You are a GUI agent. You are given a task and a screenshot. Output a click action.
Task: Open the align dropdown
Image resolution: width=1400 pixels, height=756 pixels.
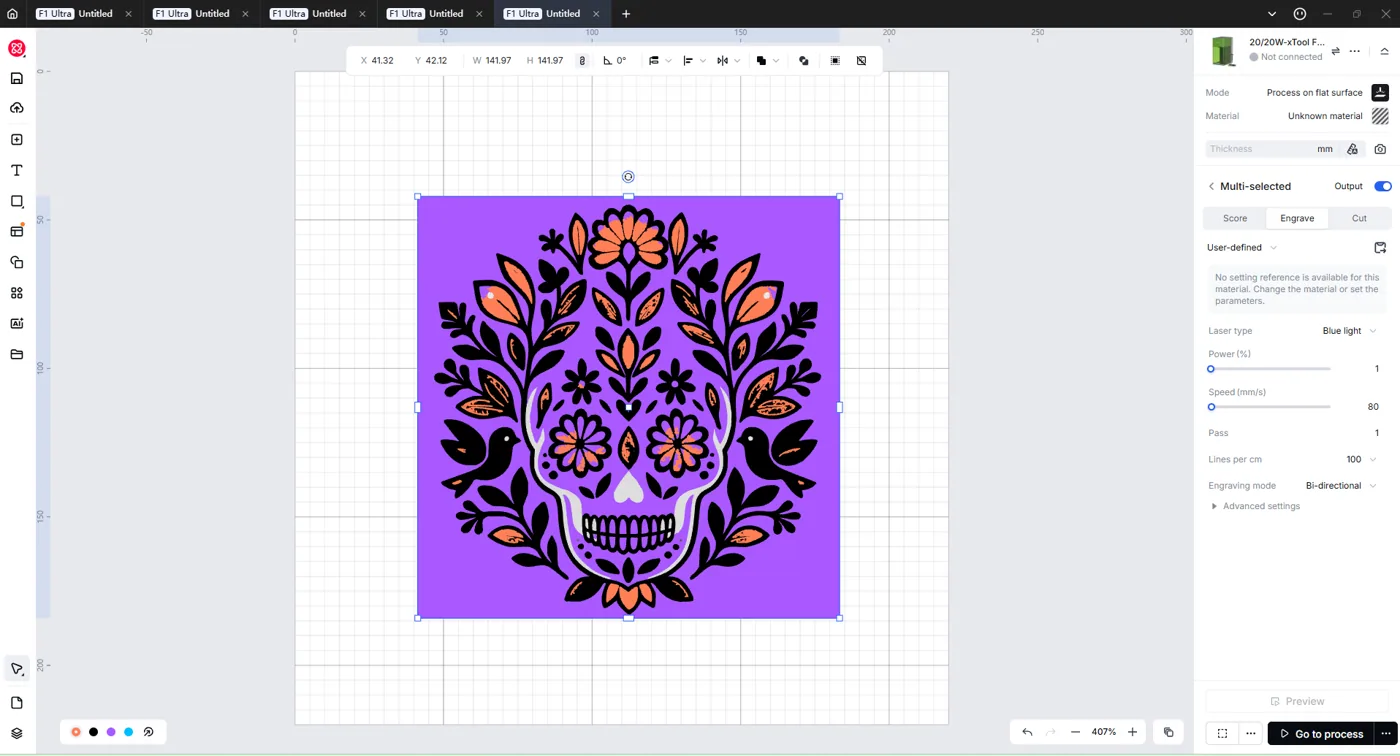coord(694,61)
